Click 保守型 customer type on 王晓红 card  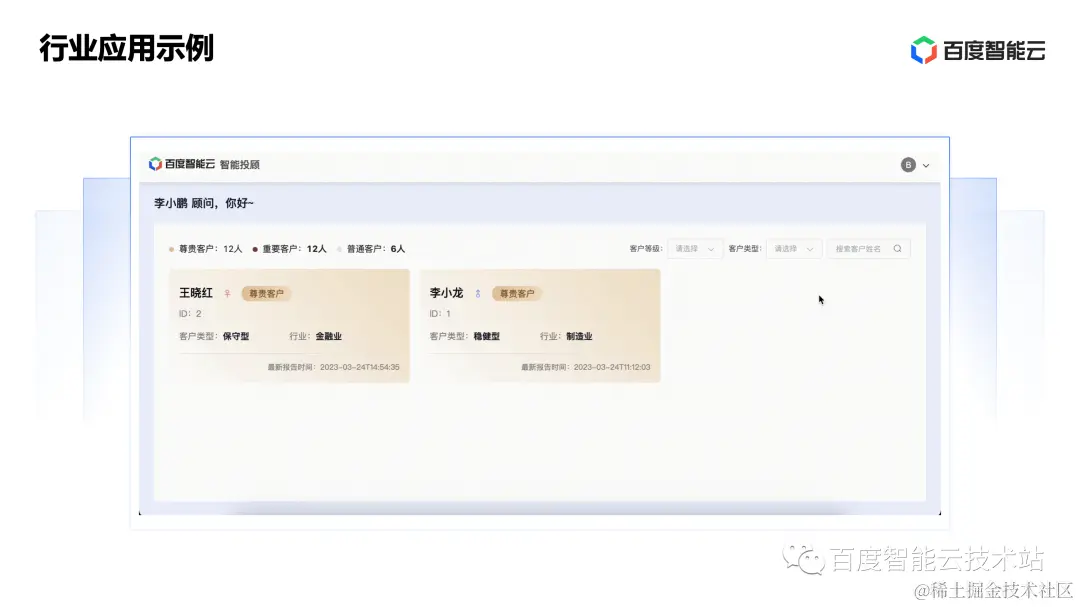click(236, 336)
